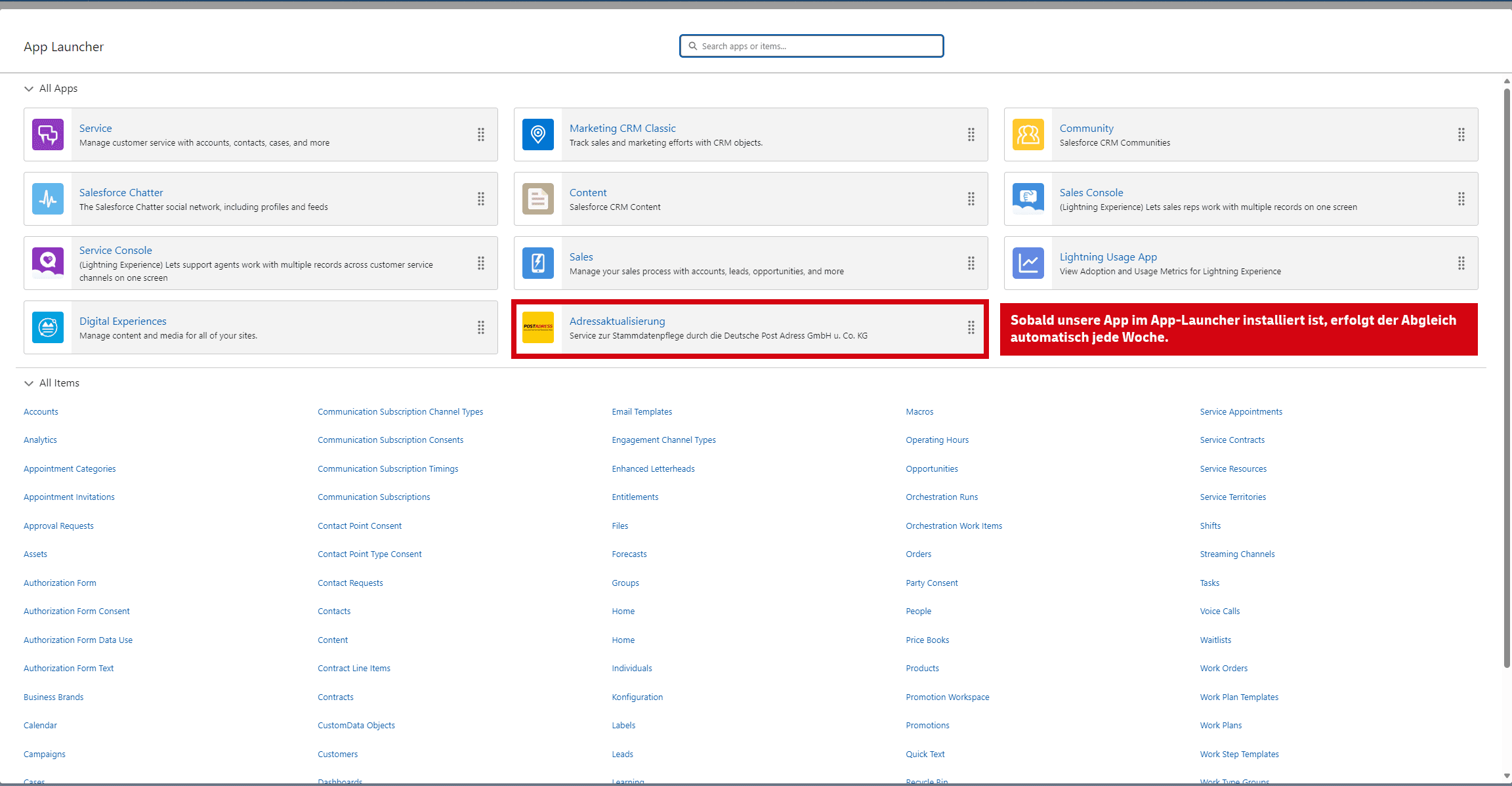The image size is (1512, 786).
Task: Select the Service Console app icon
Action: point(48,263)
